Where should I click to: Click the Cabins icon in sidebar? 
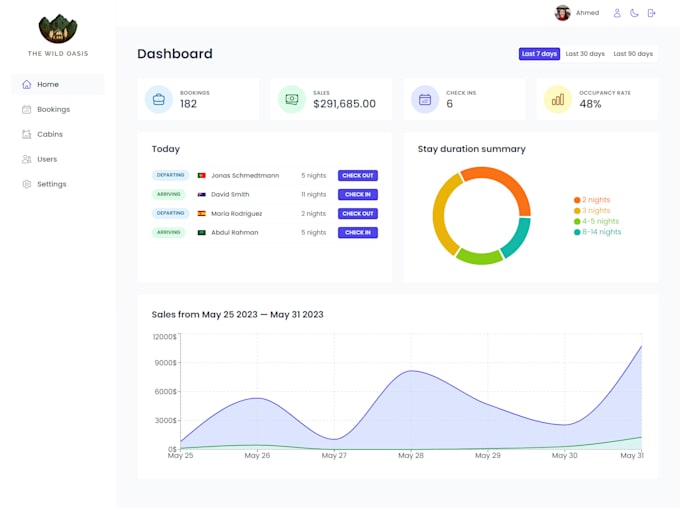point(26,134)
